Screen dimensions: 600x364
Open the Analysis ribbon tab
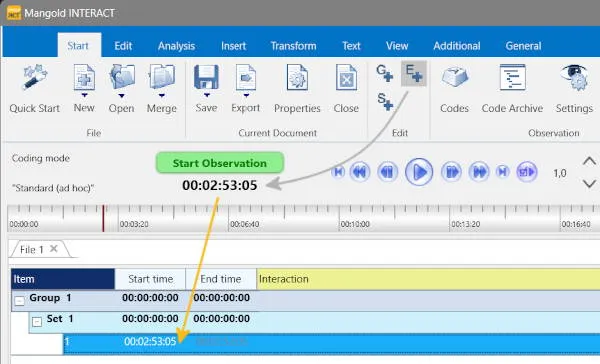[x=176, y=46]
